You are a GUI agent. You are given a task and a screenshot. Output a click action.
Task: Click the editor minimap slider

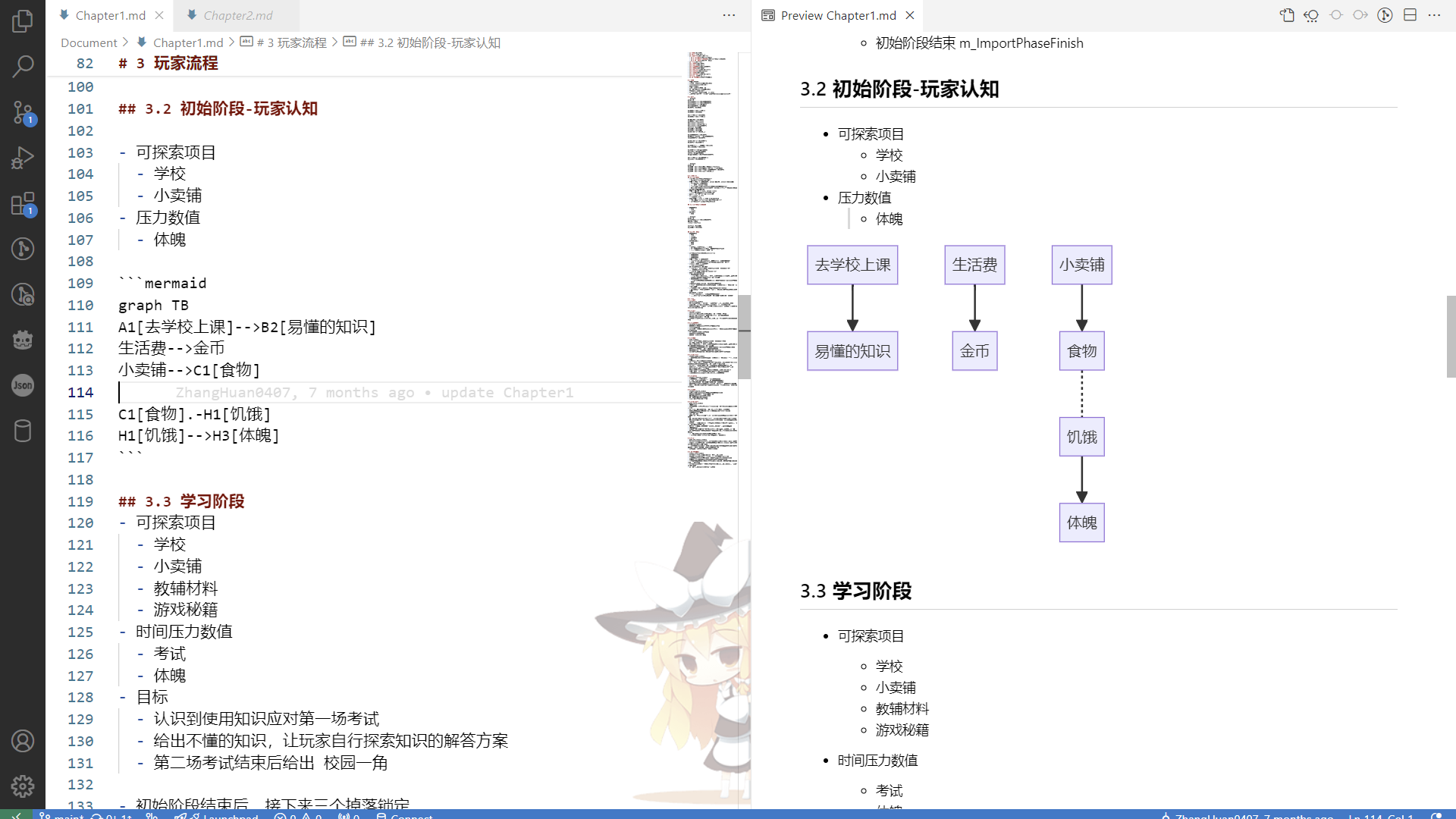(x=745, y=337)
